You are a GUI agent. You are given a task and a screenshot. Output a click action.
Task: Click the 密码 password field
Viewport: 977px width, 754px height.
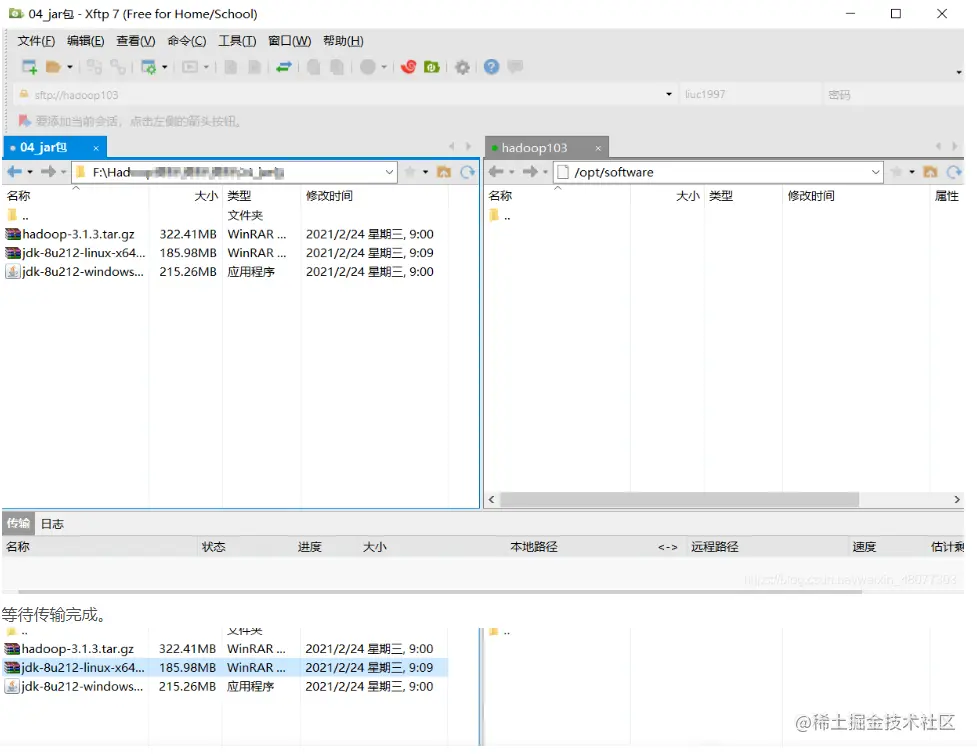[x=893, y=95]
